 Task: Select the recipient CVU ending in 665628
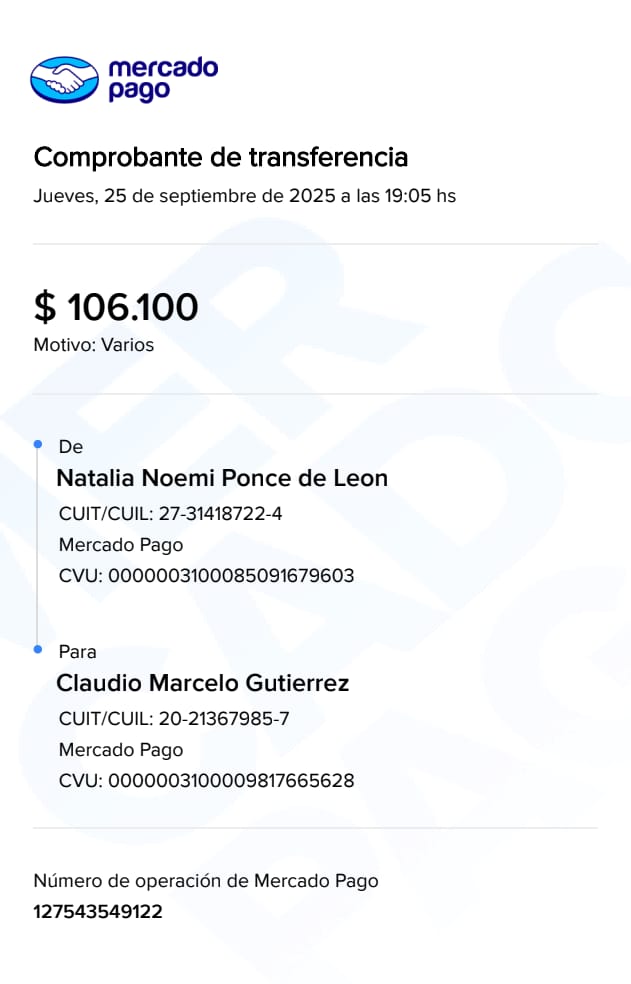[x=207, y=781]
